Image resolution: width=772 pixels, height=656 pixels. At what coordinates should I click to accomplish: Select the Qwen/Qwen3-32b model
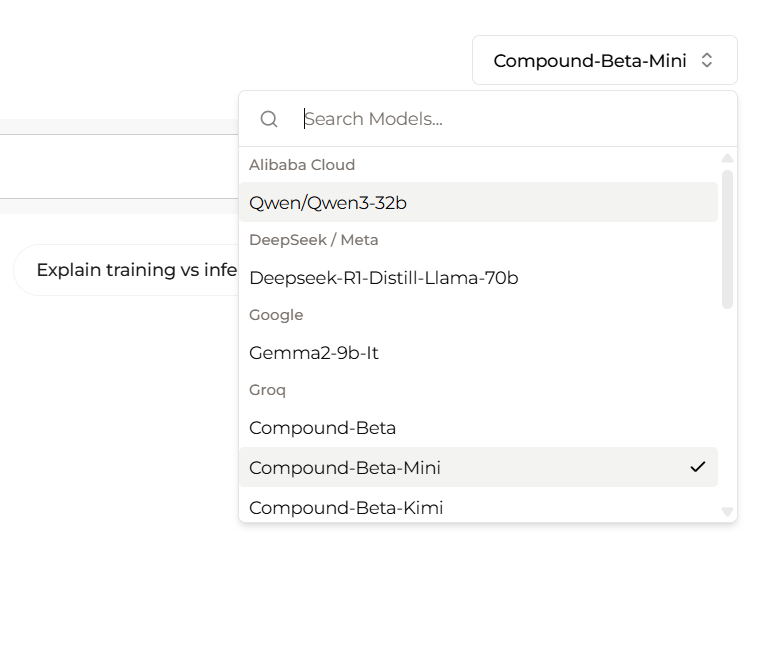[x=478, y=202]
